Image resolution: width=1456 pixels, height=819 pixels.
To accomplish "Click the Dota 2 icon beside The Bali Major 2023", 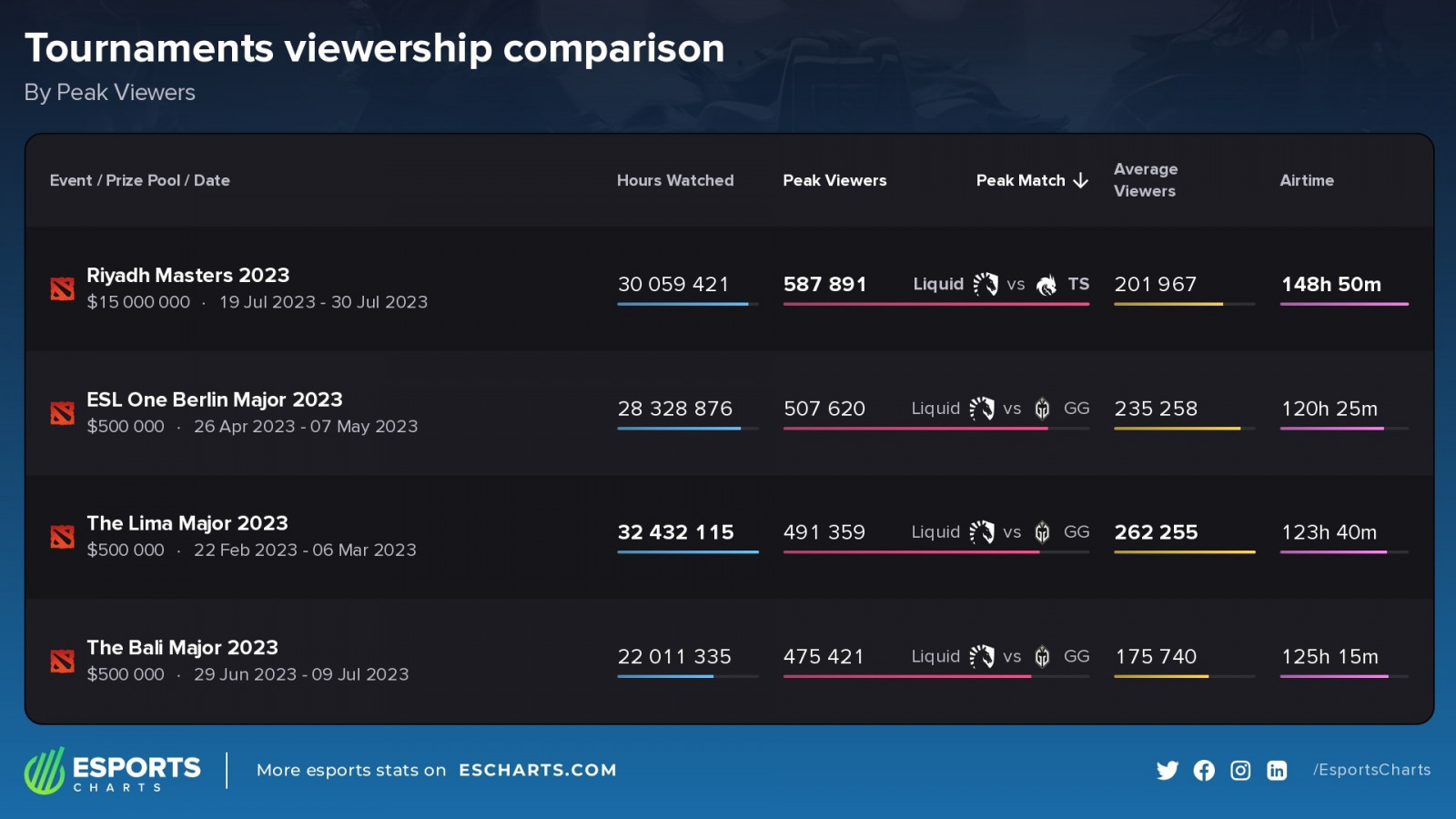I will [62, 662].
